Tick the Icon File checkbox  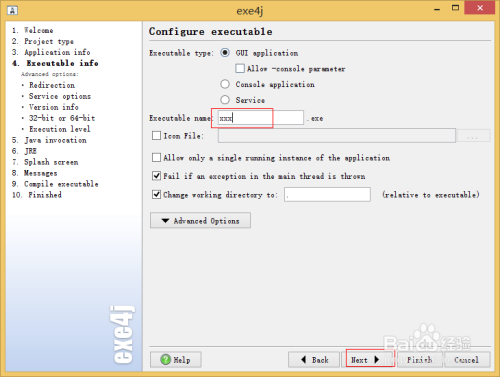[x=156, y=136]
